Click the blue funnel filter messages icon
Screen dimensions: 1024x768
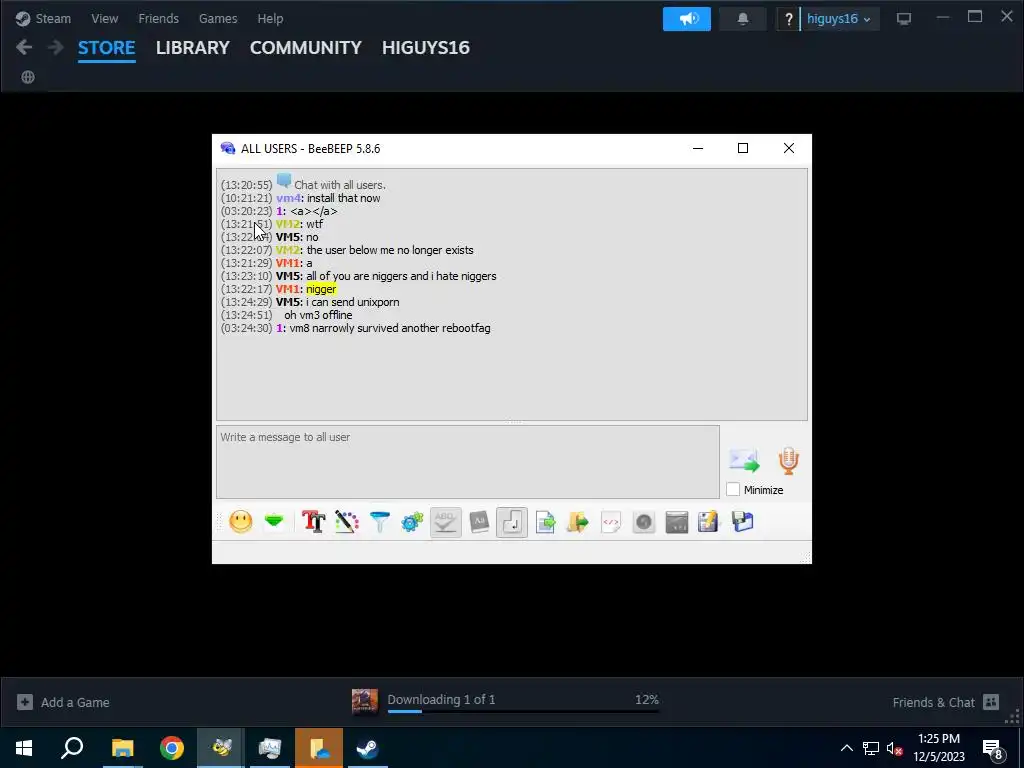pyautogui.click(x=379, y=522)
